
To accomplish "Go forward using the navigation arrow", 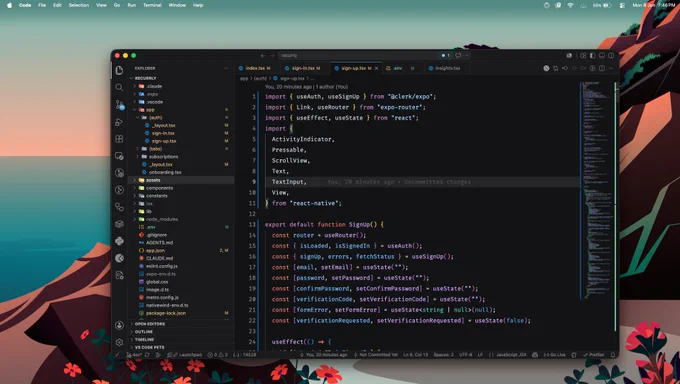I will 272,56.
